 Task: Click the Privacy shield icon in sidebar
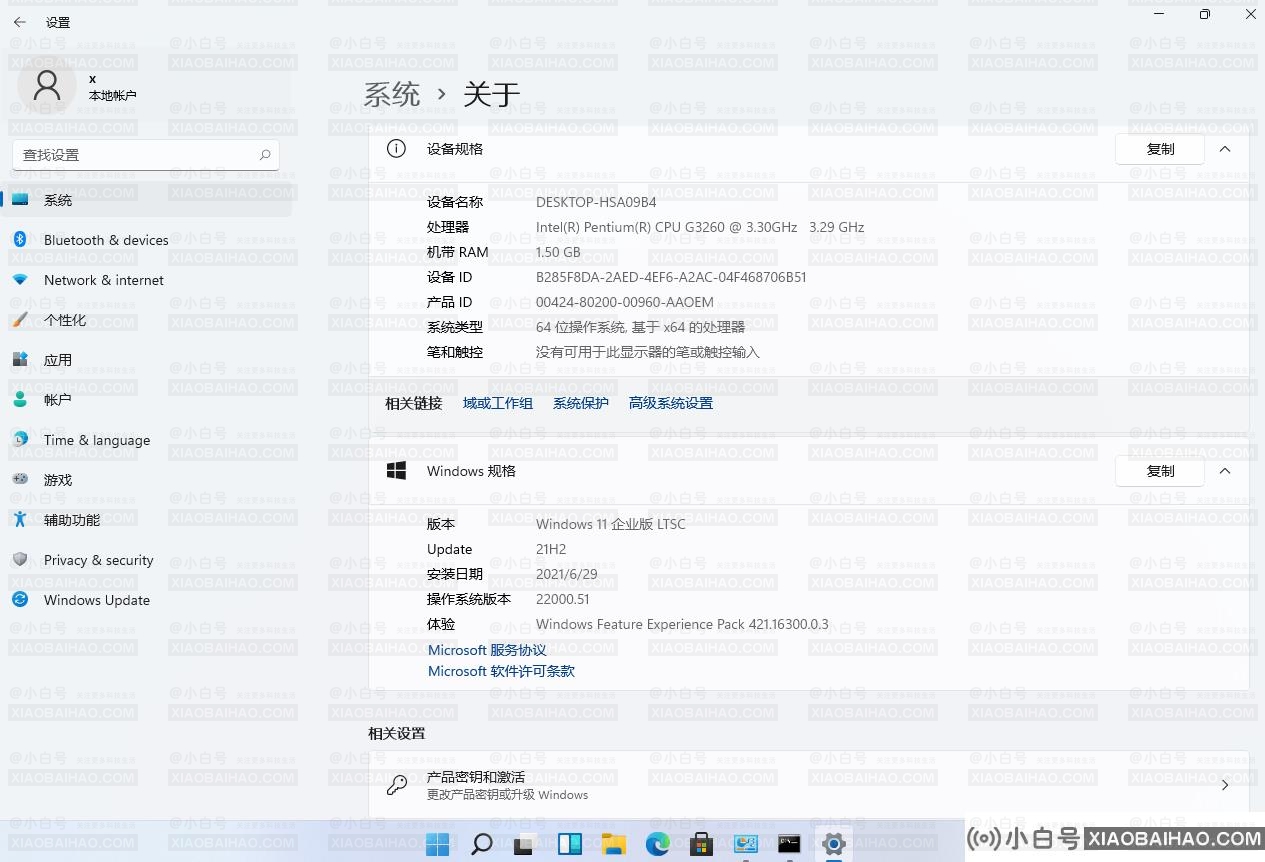20,560
